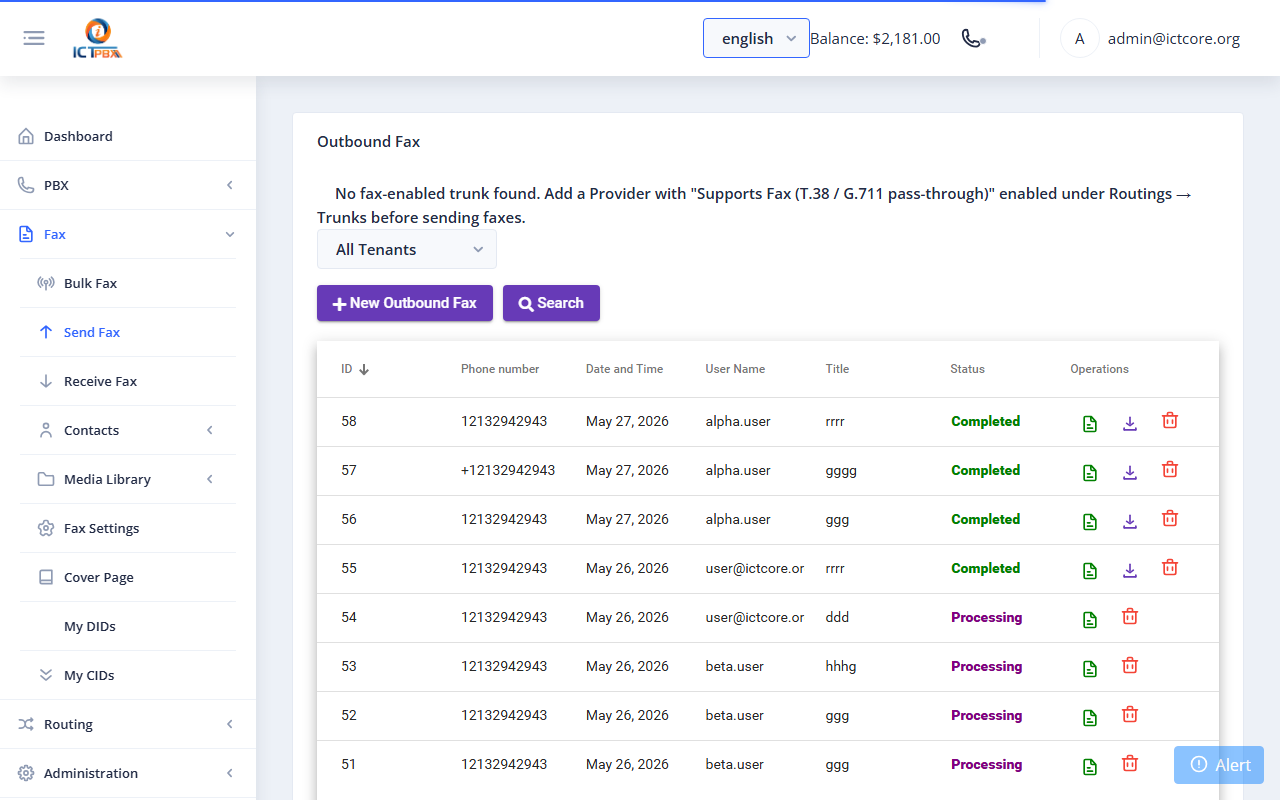Expand the Routing sidebar menu
The height and width of the screenshot is (800, 1280).
tap(128, 724)
